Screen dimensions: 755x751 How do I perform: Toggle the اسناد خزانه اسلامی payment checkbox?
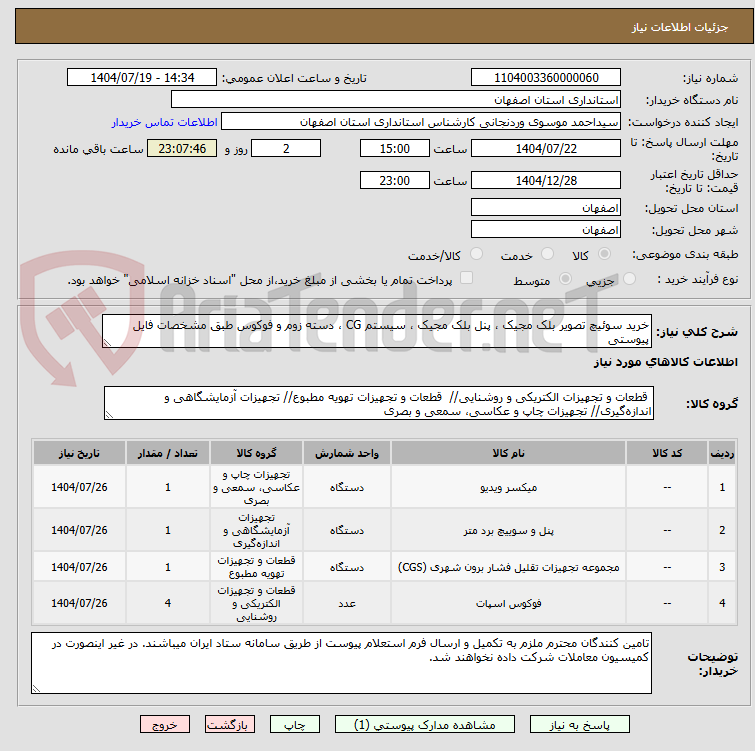(x=466, y=278)
